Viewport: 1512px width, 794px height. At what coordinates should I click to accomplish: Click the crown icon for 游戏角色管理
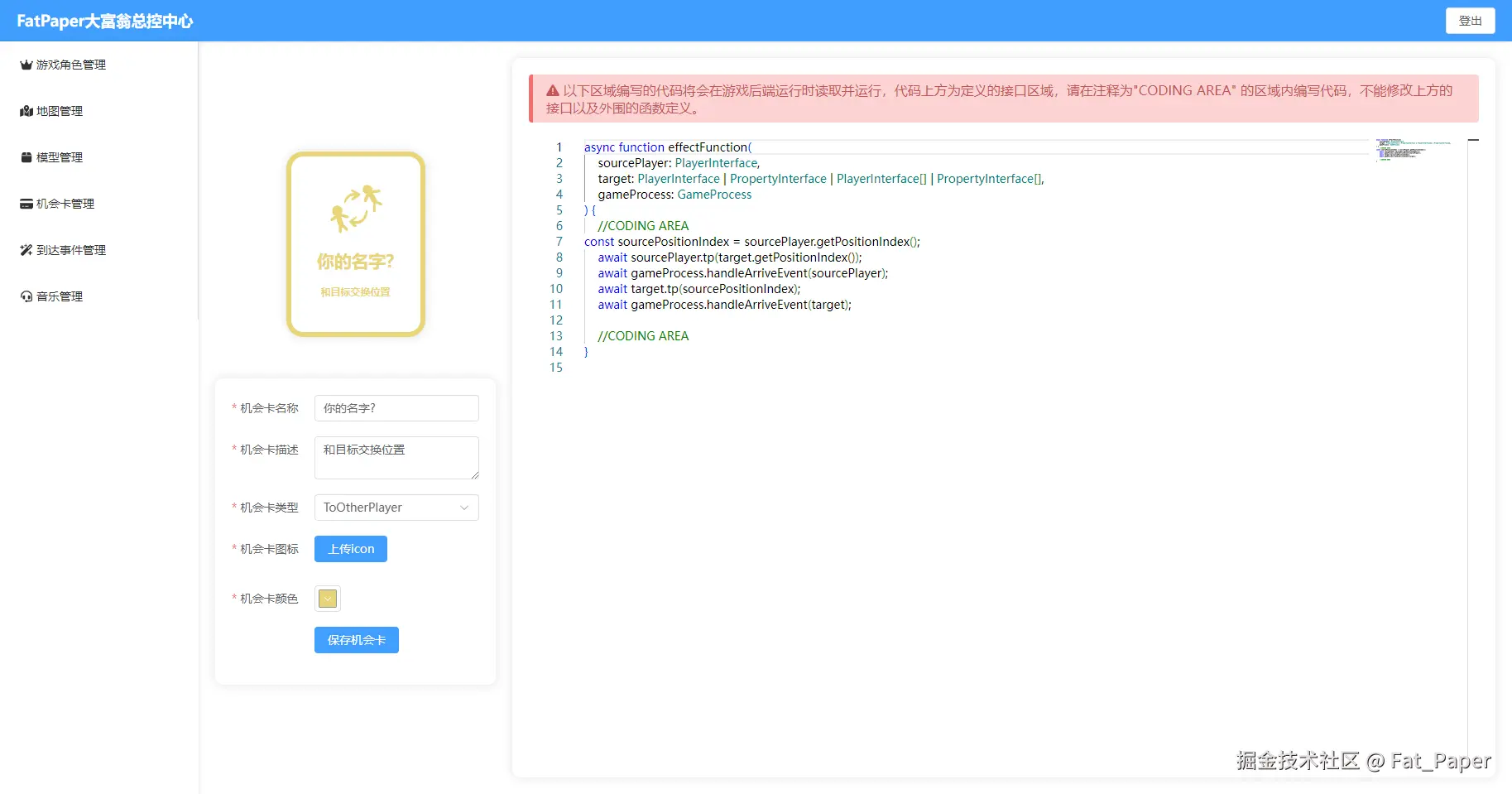point(26,65)
